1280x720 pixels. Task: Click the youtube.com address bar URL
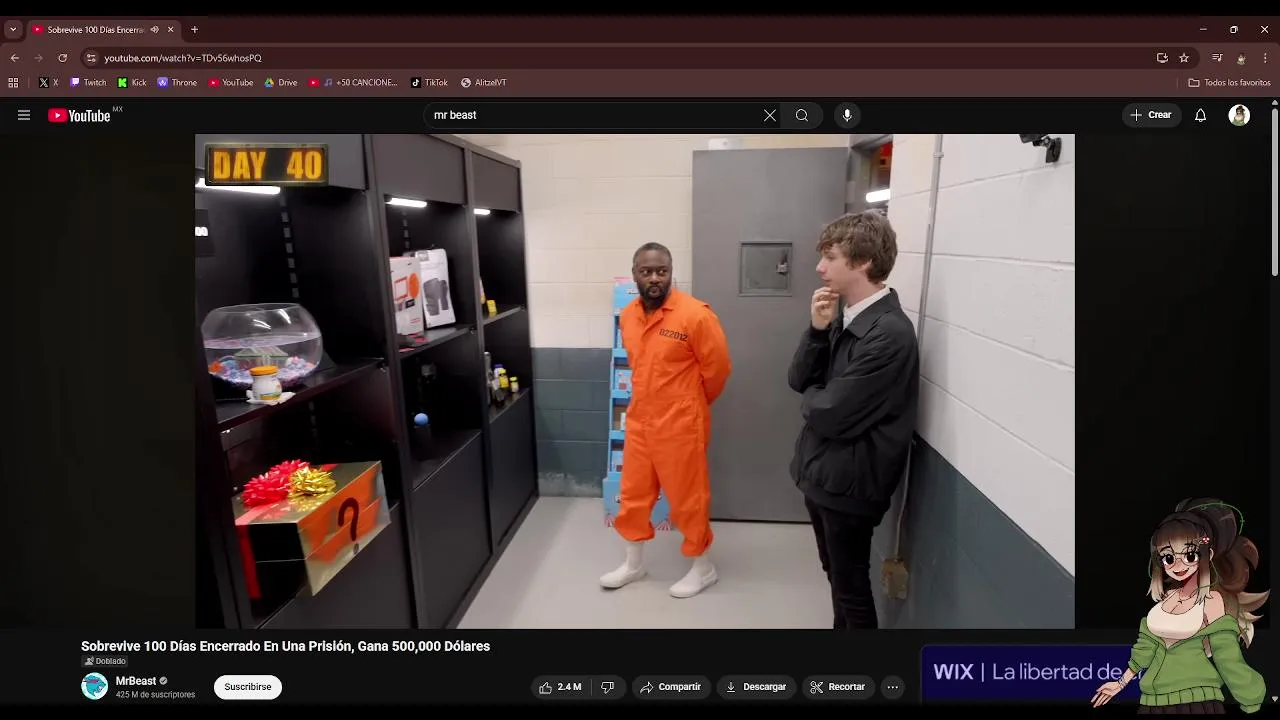(183, 58)
